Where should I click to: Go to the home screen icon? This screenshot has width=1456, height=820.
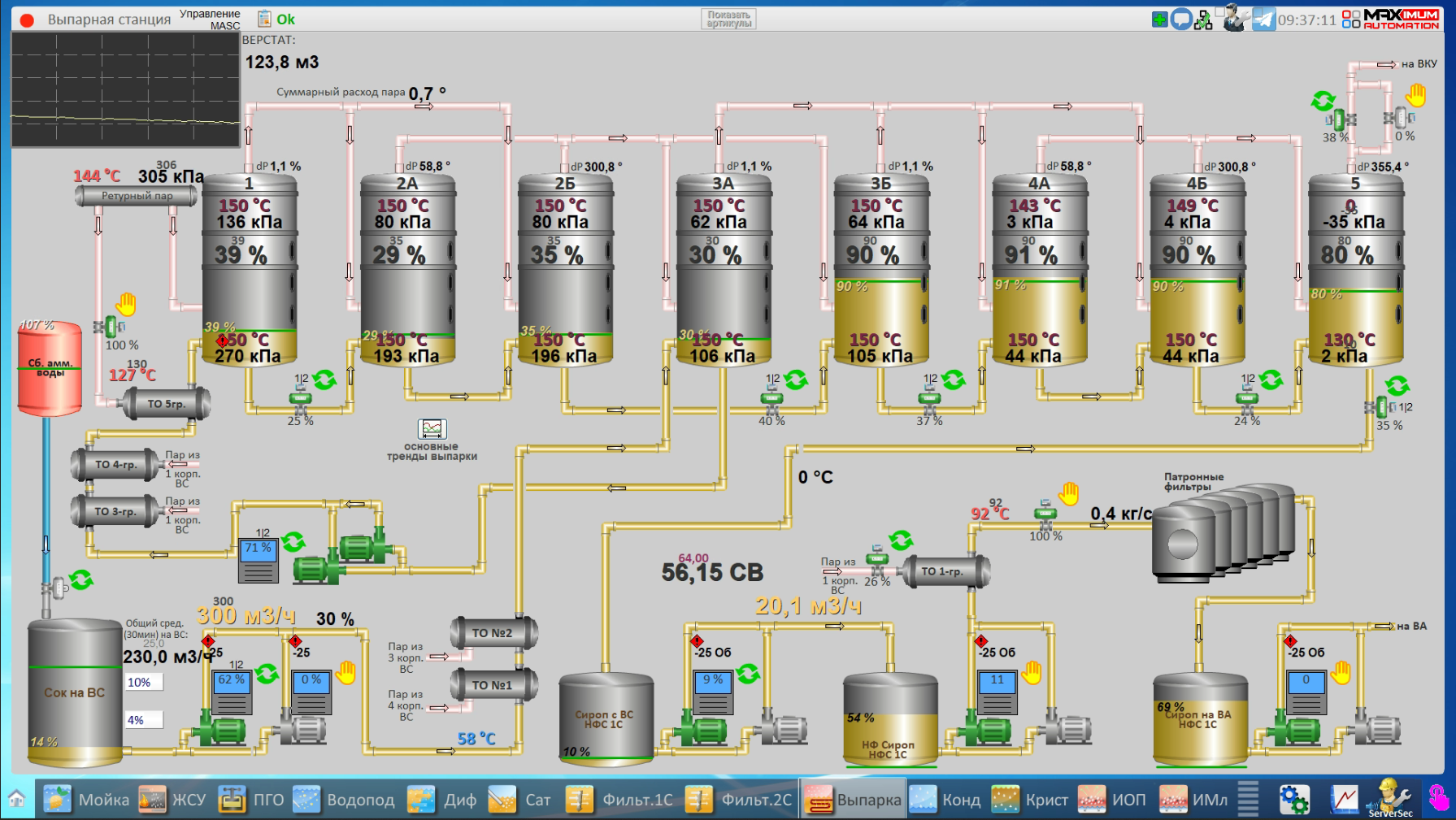coord(16,799)
